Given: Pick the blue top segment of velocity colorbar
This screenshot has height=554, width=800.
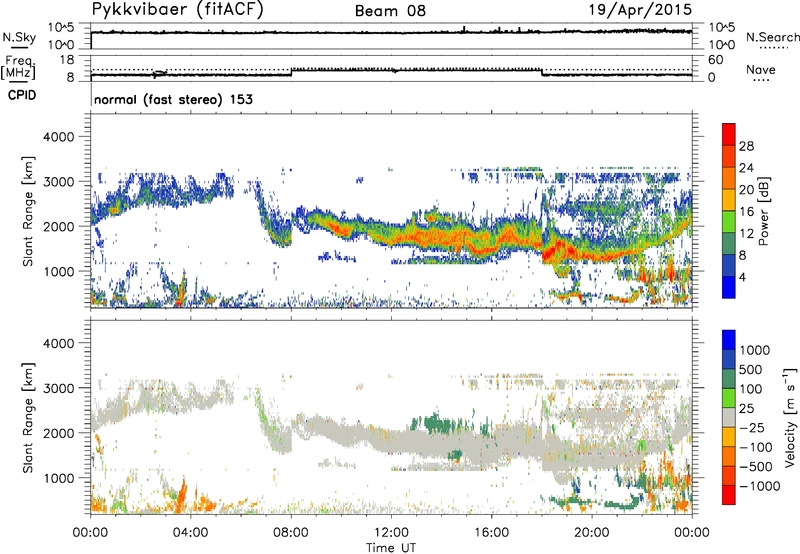Looking at the screenshot, I should point(729,340).
